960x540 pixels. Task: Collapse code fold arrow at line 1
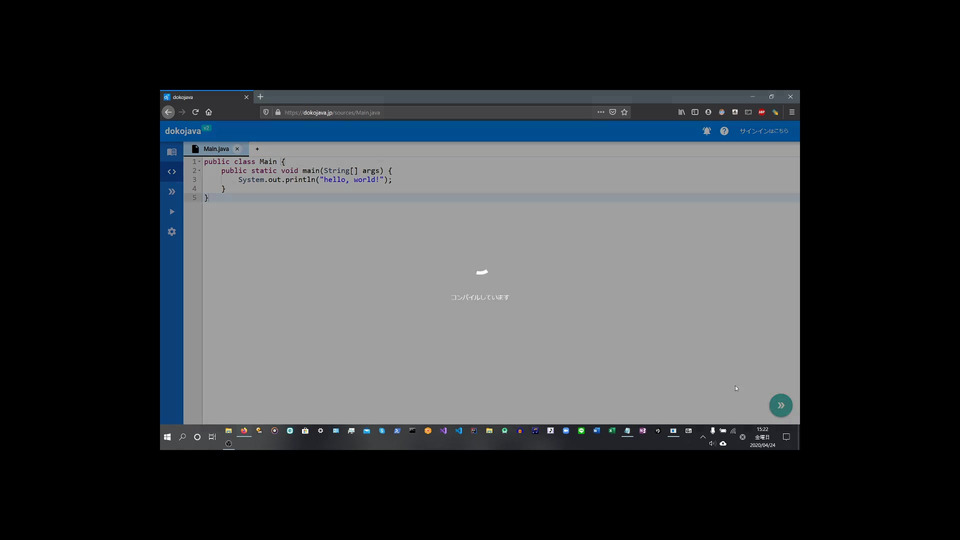pyautogui.click(x=200, y=162)
